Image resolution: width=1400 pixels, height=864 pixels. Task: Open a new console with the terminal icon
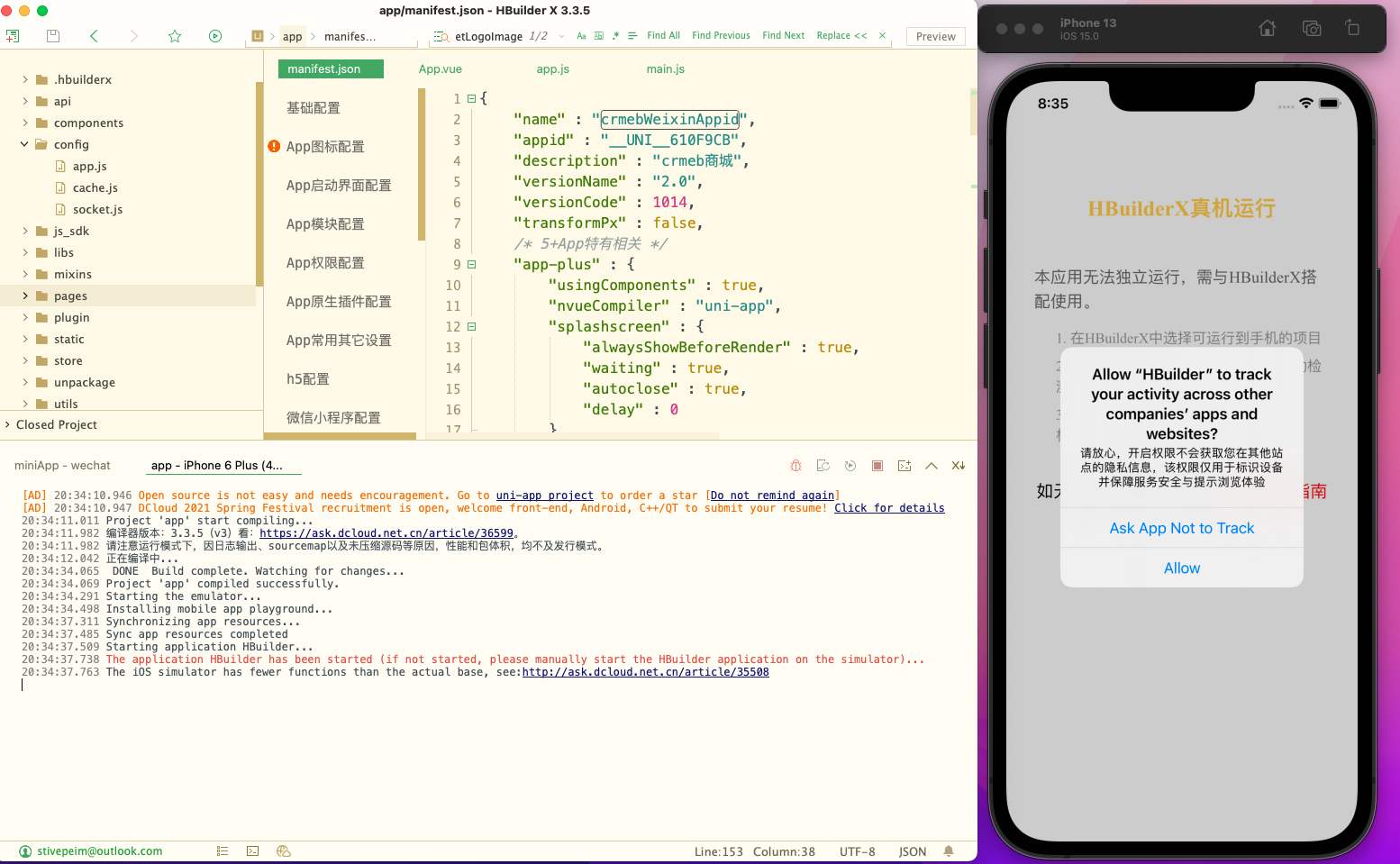coord(905,465)
